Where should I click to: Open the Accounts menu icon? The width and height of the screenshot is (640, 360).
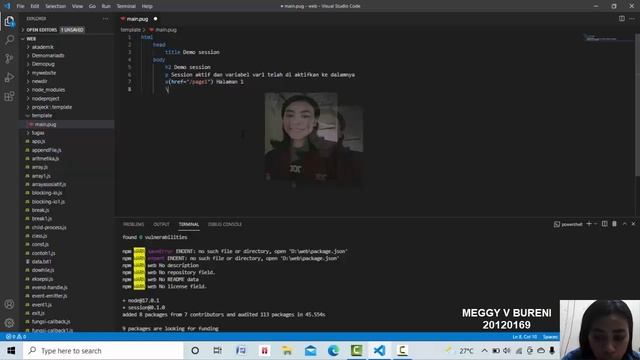point(9,304)
